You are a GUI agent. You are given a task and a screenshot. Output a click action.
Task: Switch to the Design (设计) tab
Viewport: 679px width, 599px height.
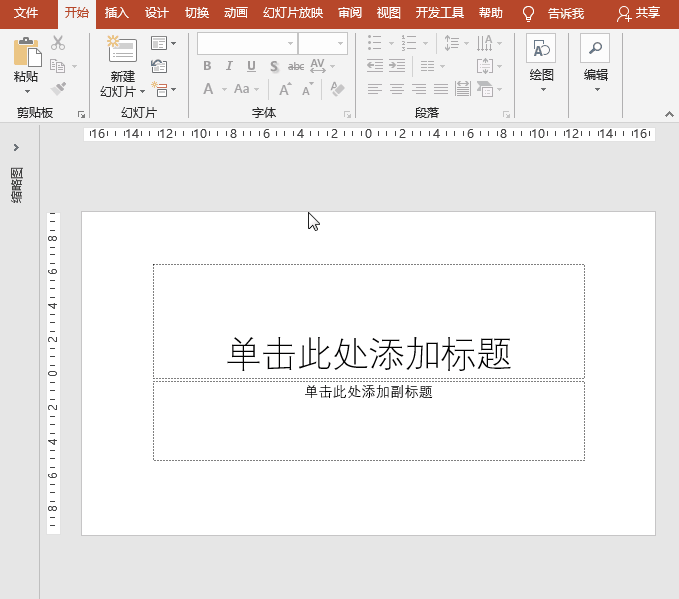pyautogui.click(x=157, y=13)
